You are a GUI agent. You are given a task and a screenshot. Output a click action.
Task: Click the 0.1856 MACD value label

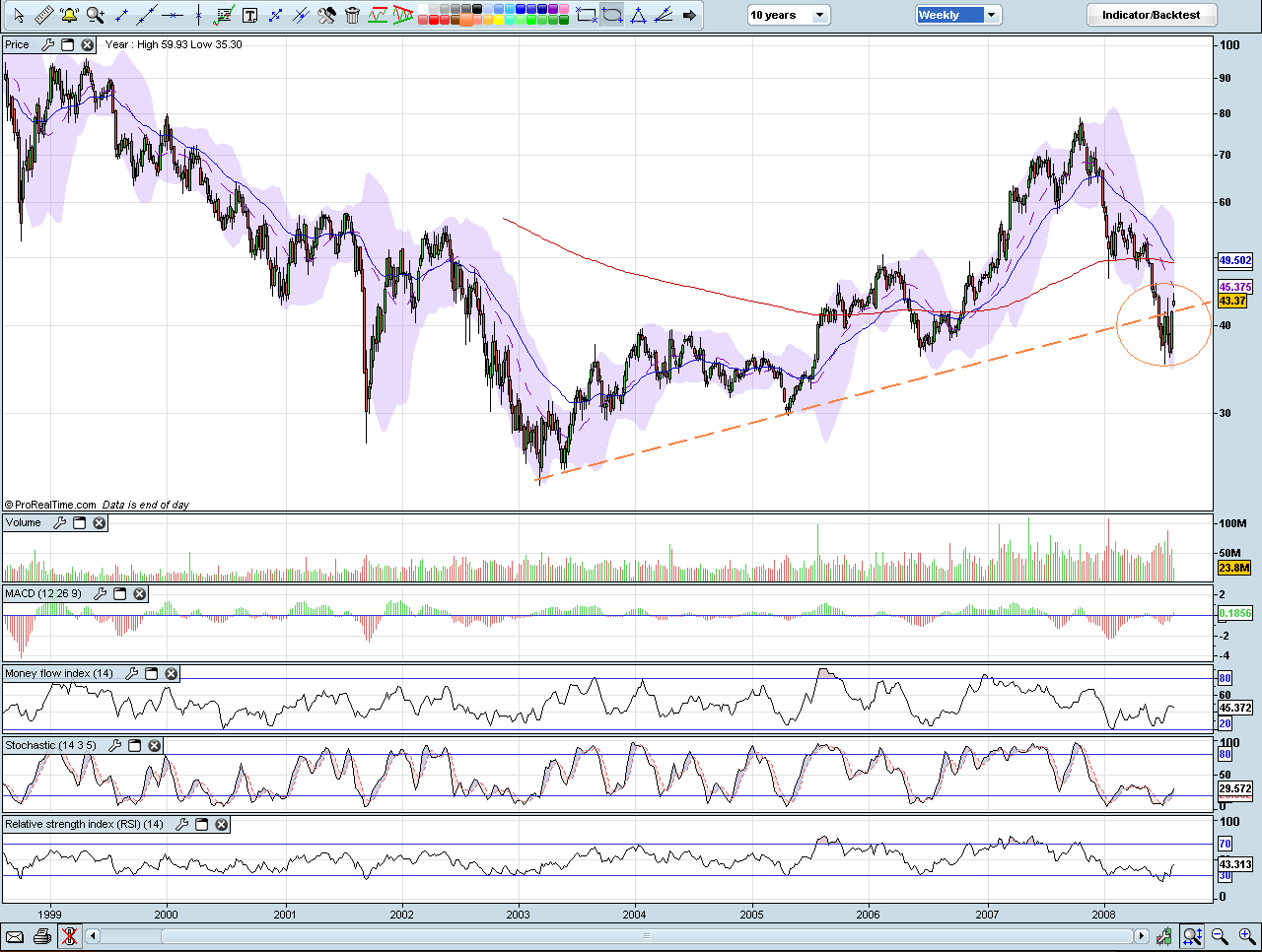click(x=1235, y=613)
